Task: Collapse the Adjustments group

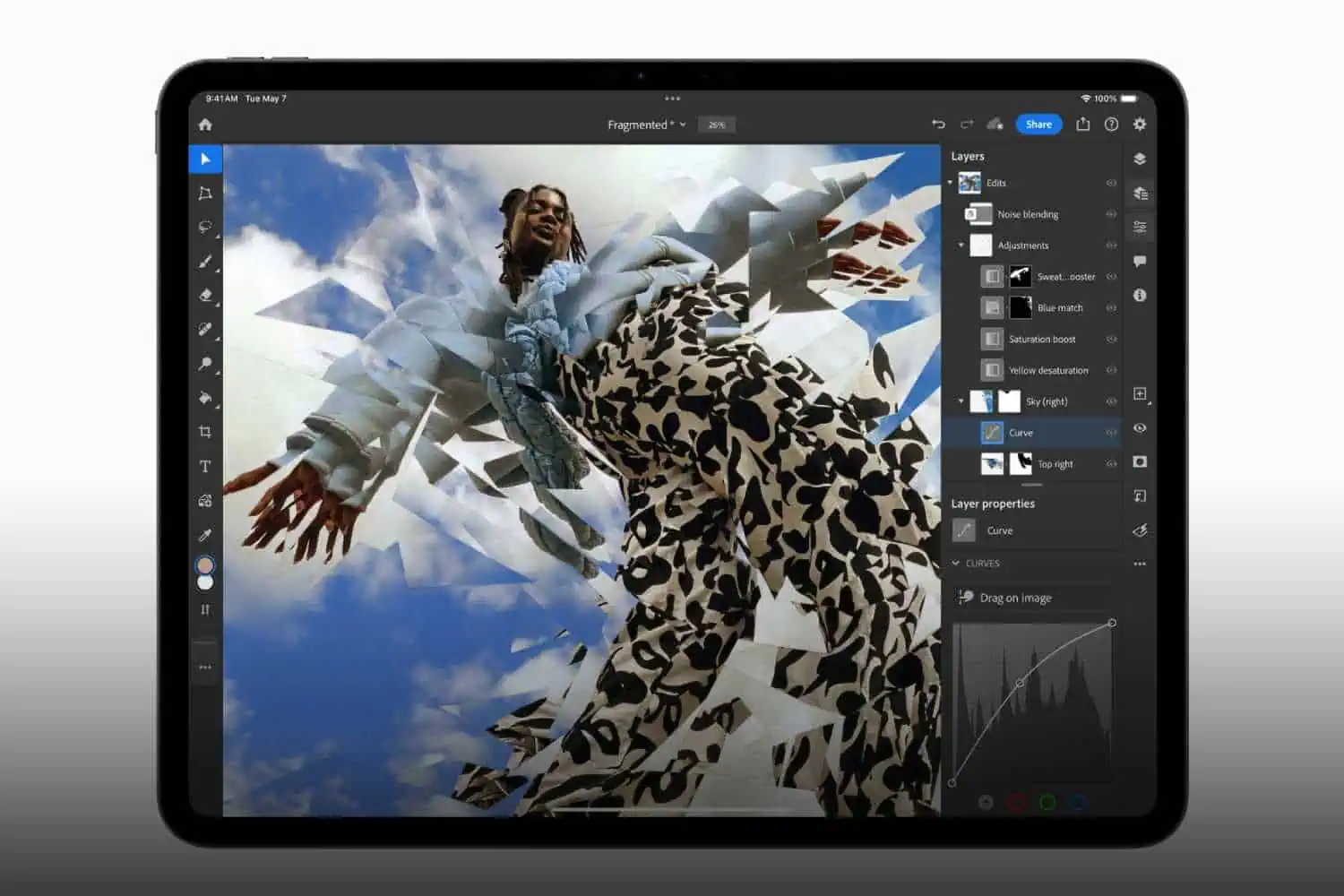Action: [961, 246]
